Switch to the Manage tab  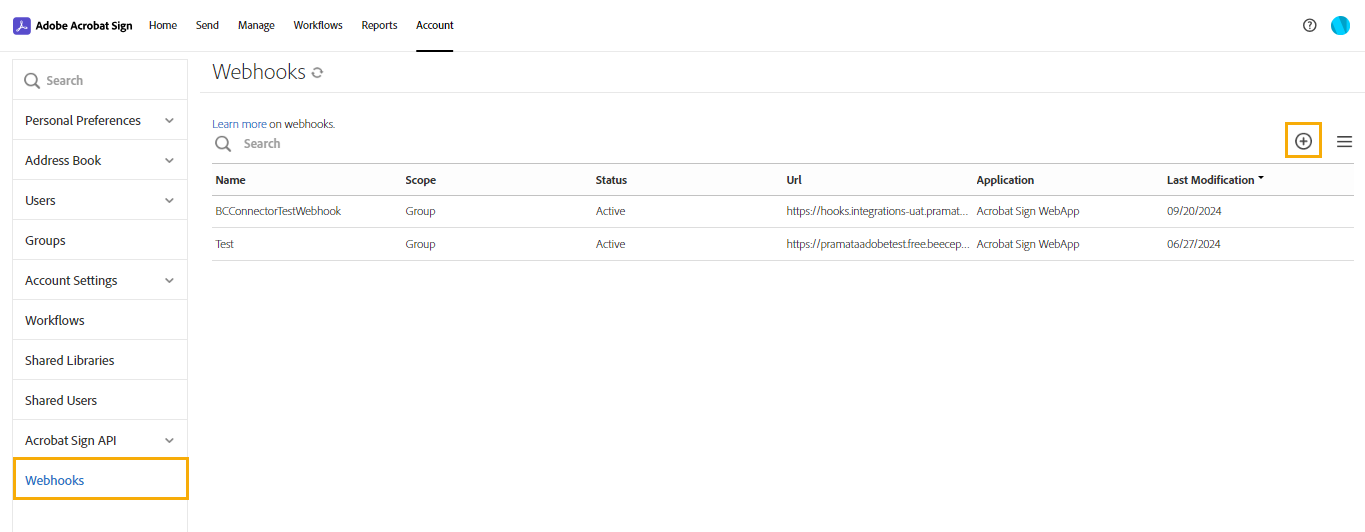point(256,26)
